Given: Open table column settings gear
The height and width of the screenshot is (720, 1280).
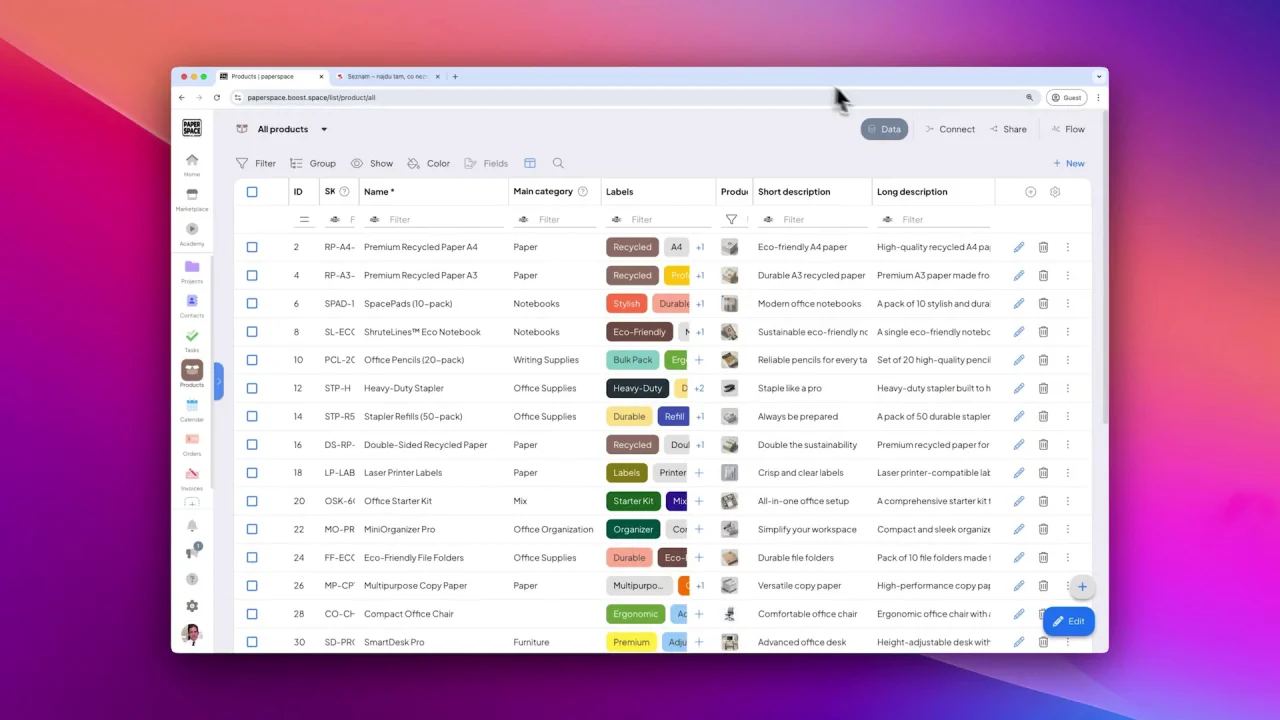Looking at the screenshot, I should click(x=1055, y=192).
